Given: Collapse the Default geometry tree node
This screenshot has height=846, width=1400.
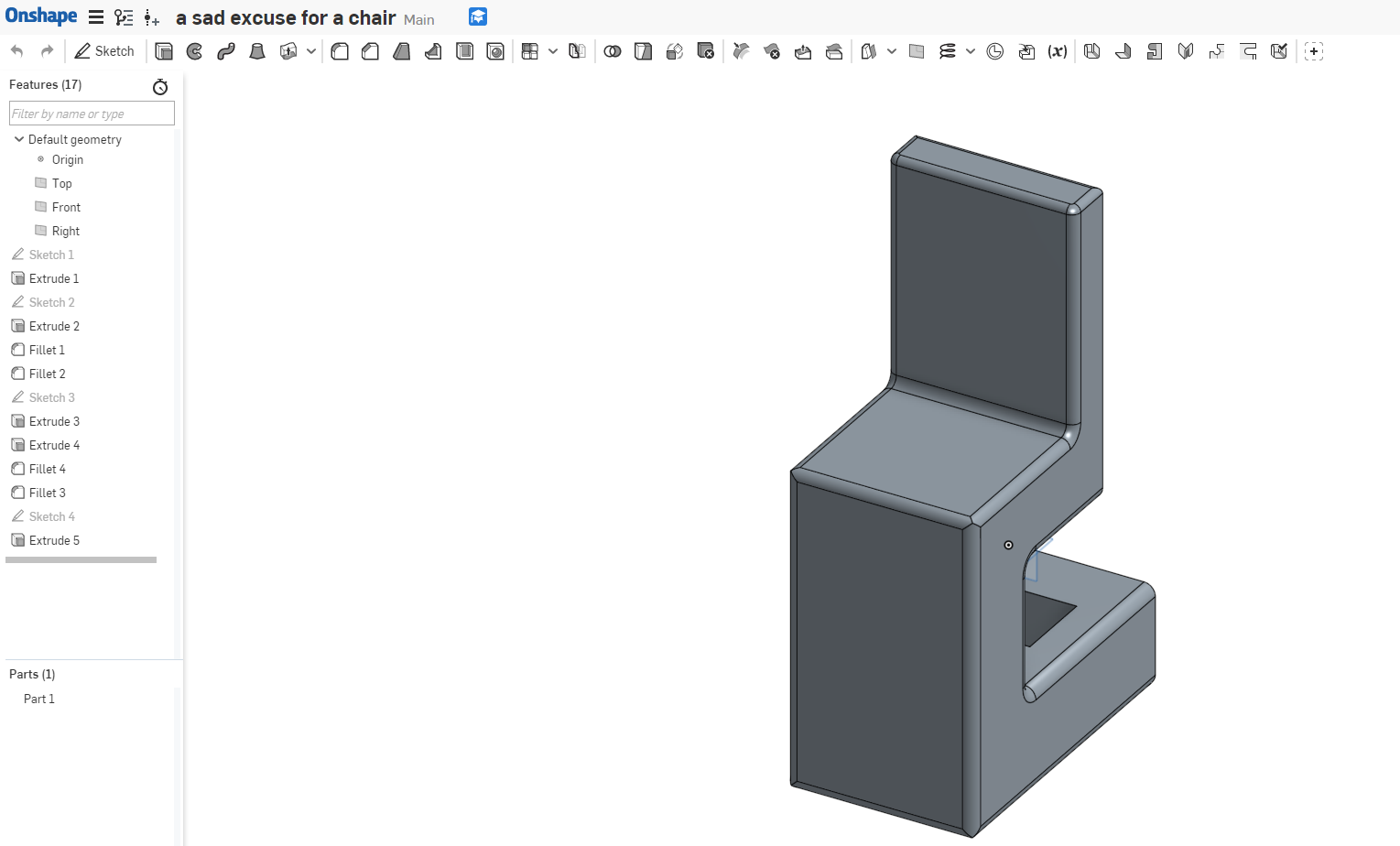Looking at the screenshot, I should [x=19, y=139].
